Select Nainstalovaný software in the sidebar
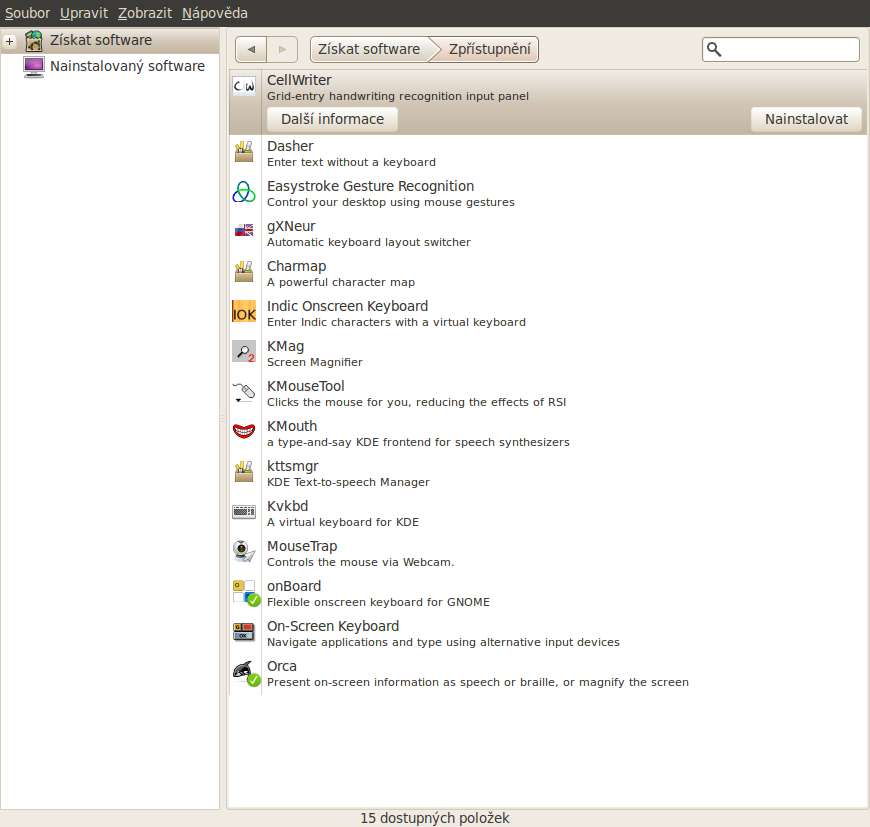 pyautogui.click(x=127, y=67)
